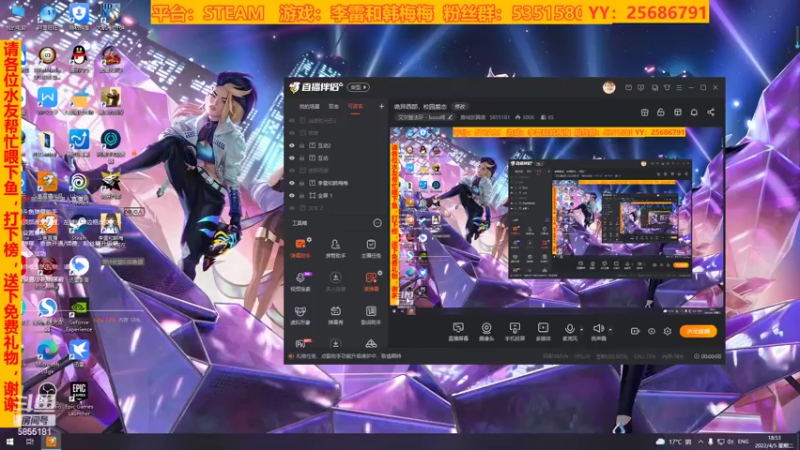Expand the microphone options arrow
The width and height of the screenshot is (800, 450).
coord(581,330)
